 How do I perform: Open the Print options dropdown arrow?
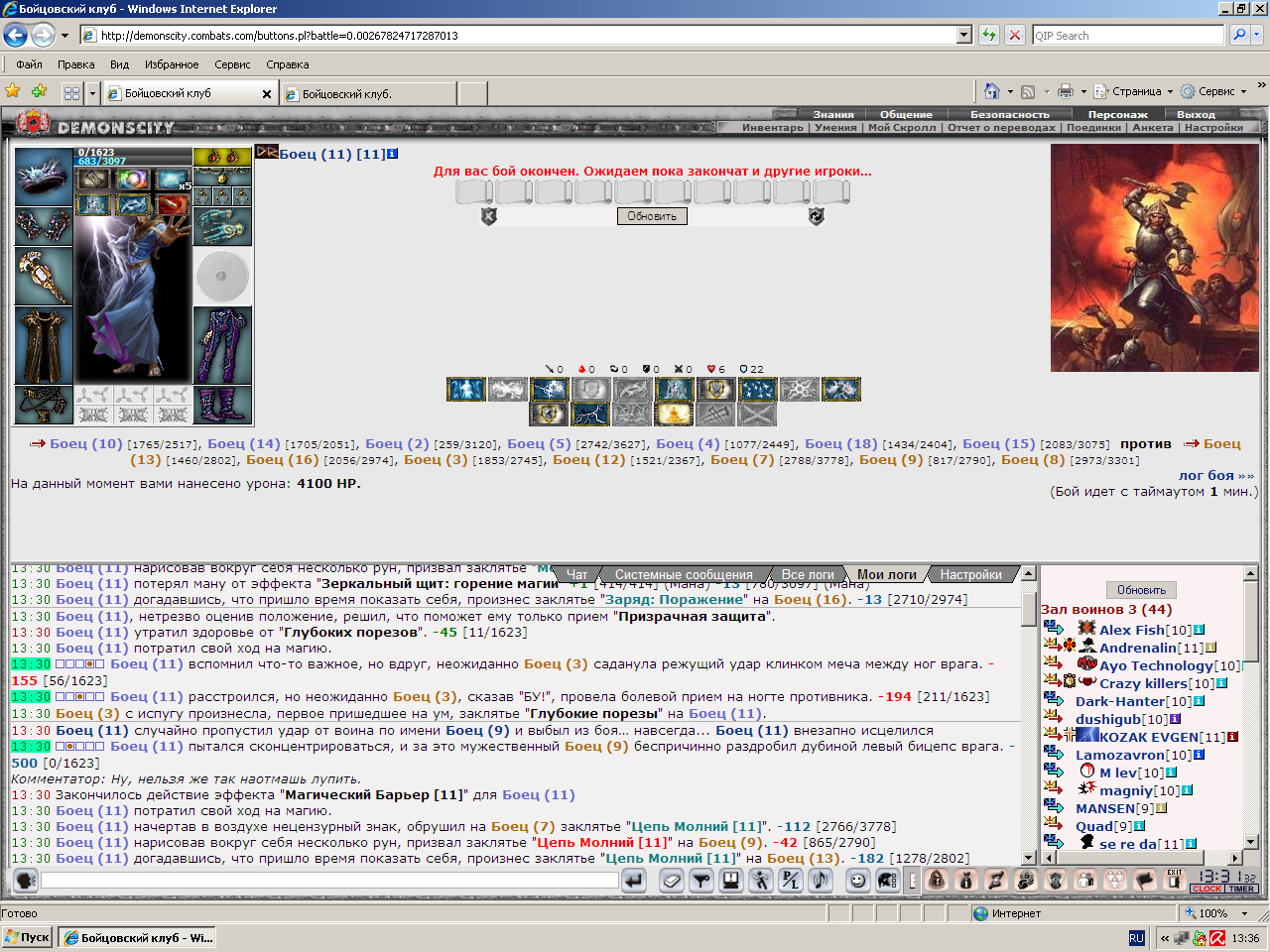(x=1083, y=91)
